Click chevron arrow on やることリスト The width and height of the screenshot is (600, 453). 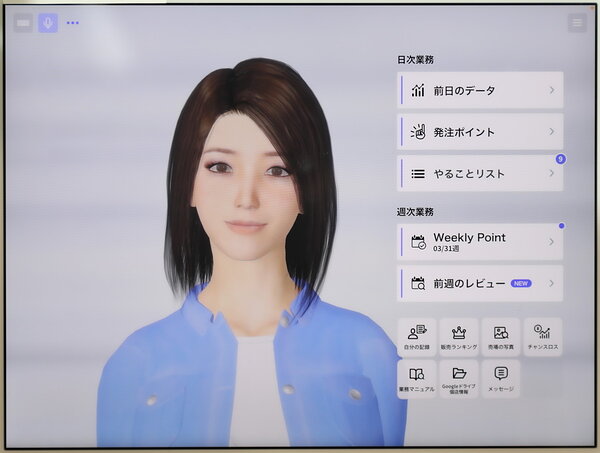coord(552,173)
